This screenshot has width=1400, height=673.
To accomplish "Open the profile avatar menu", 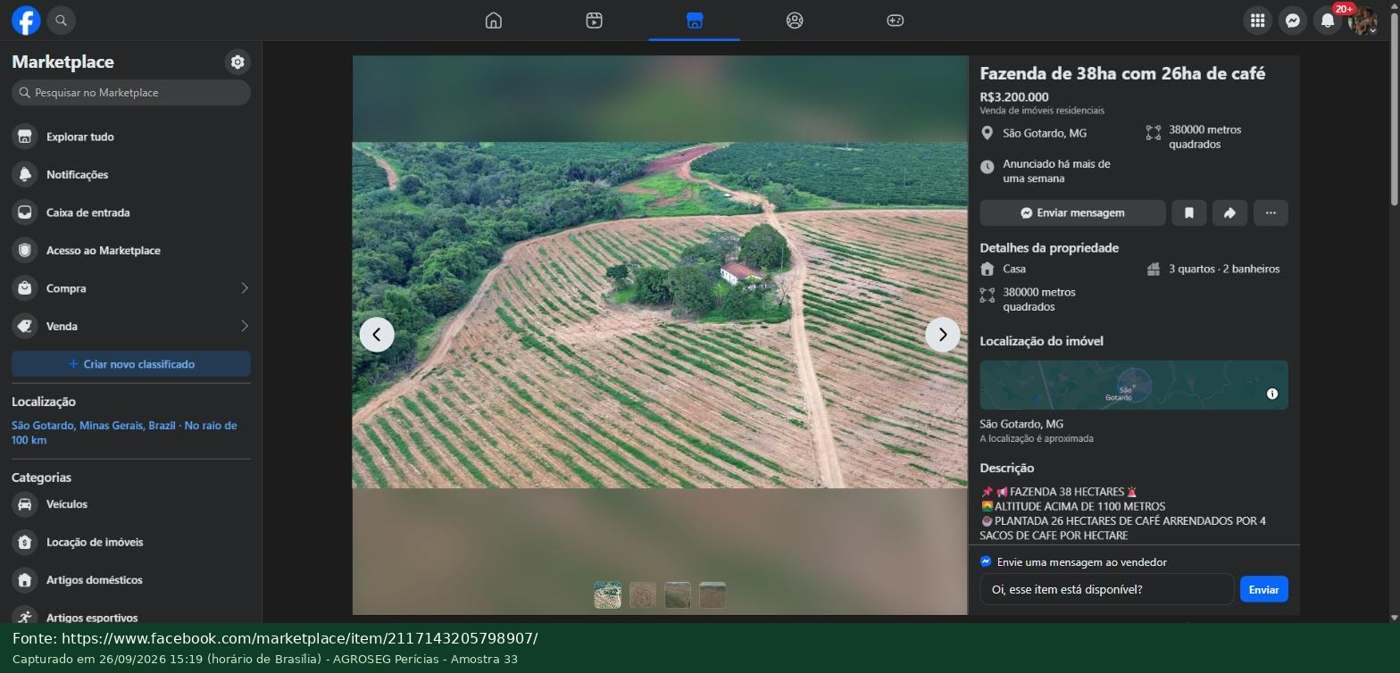I will pyautogui.click(x=1362, y=20).
